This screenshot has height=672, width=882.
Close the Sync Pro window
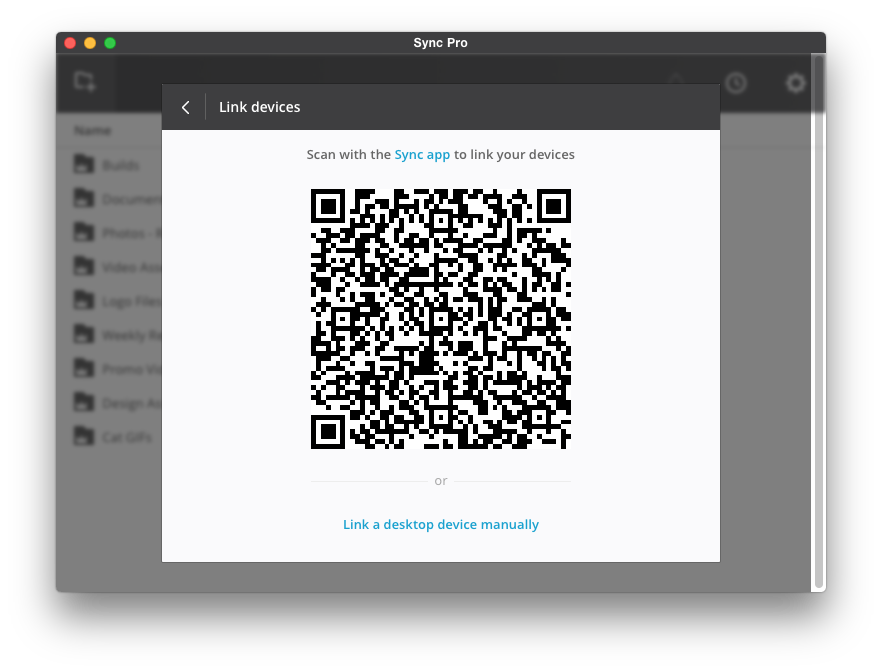[x=70, y=43]
